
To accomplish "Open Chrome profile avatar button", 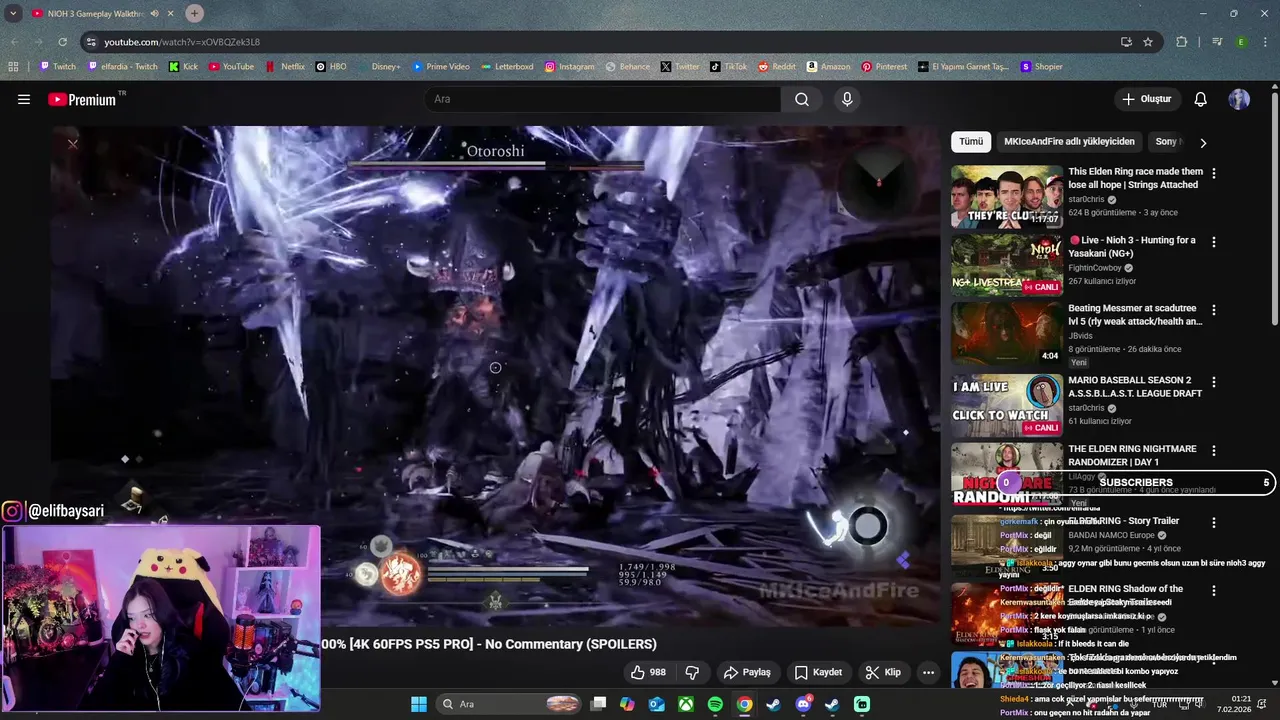I will coord(1241,42).
